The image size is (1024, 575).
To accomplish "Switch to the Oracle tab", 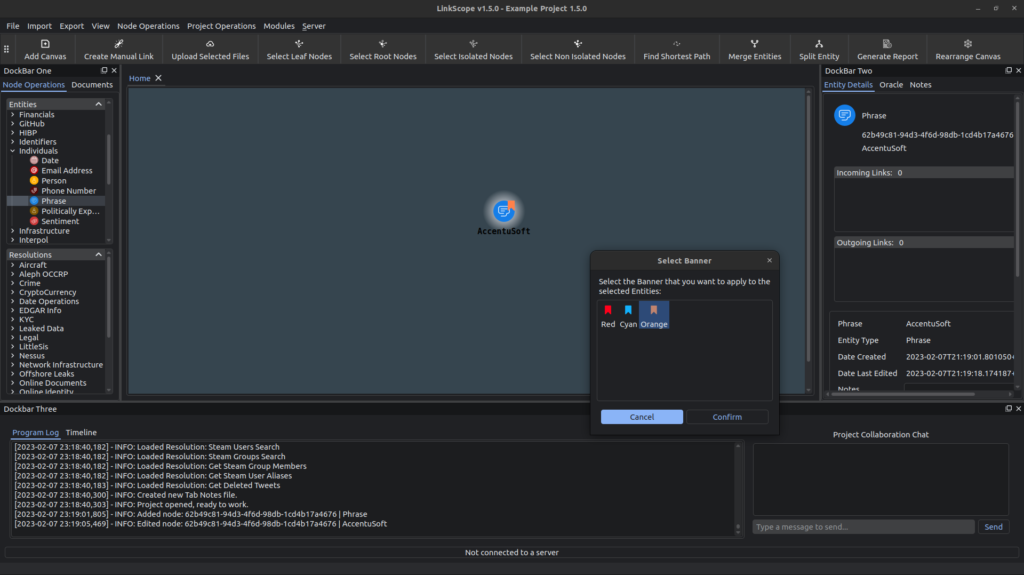I will point(891,85).
